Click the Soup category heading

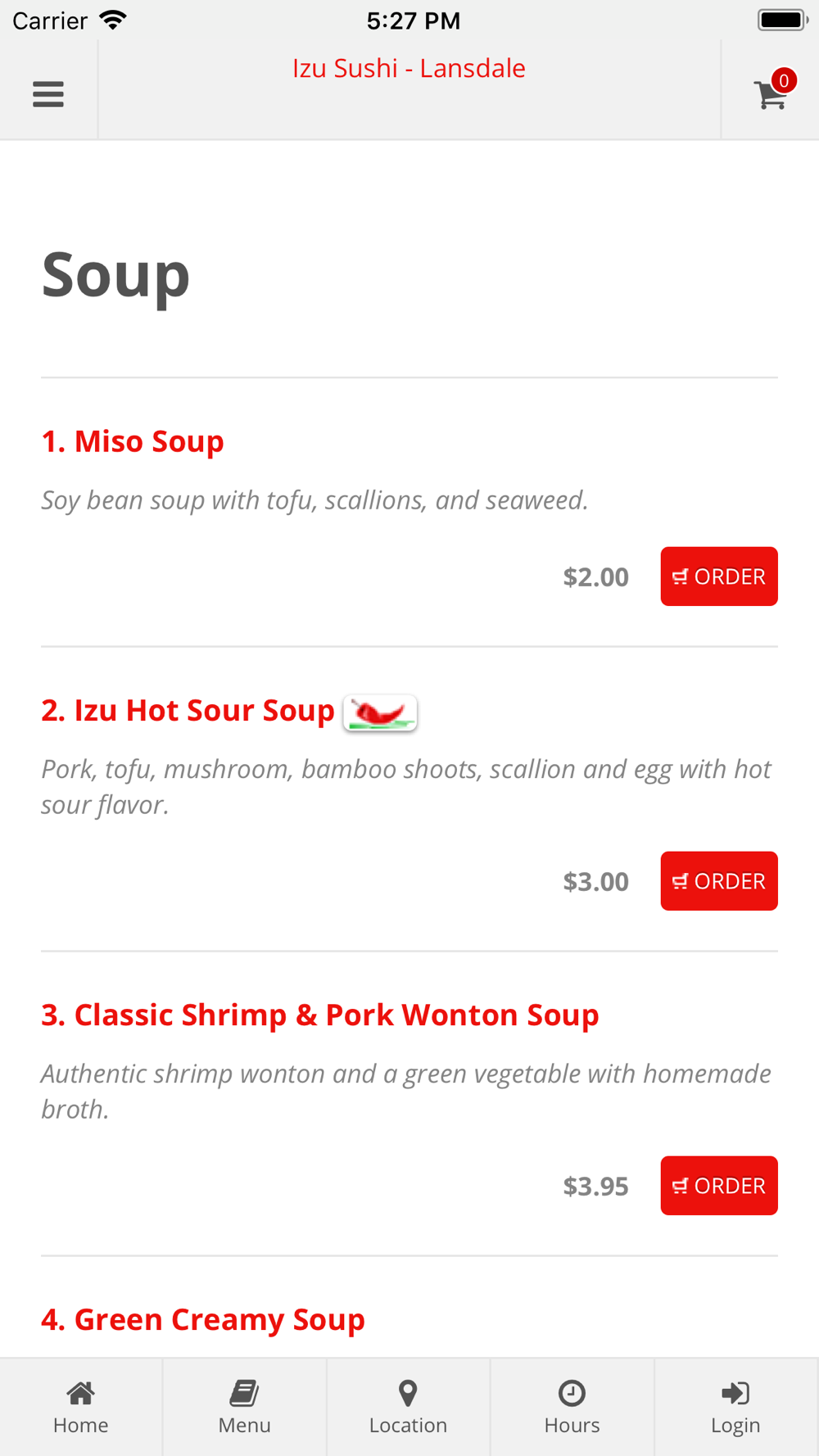(x=115, y=275)
